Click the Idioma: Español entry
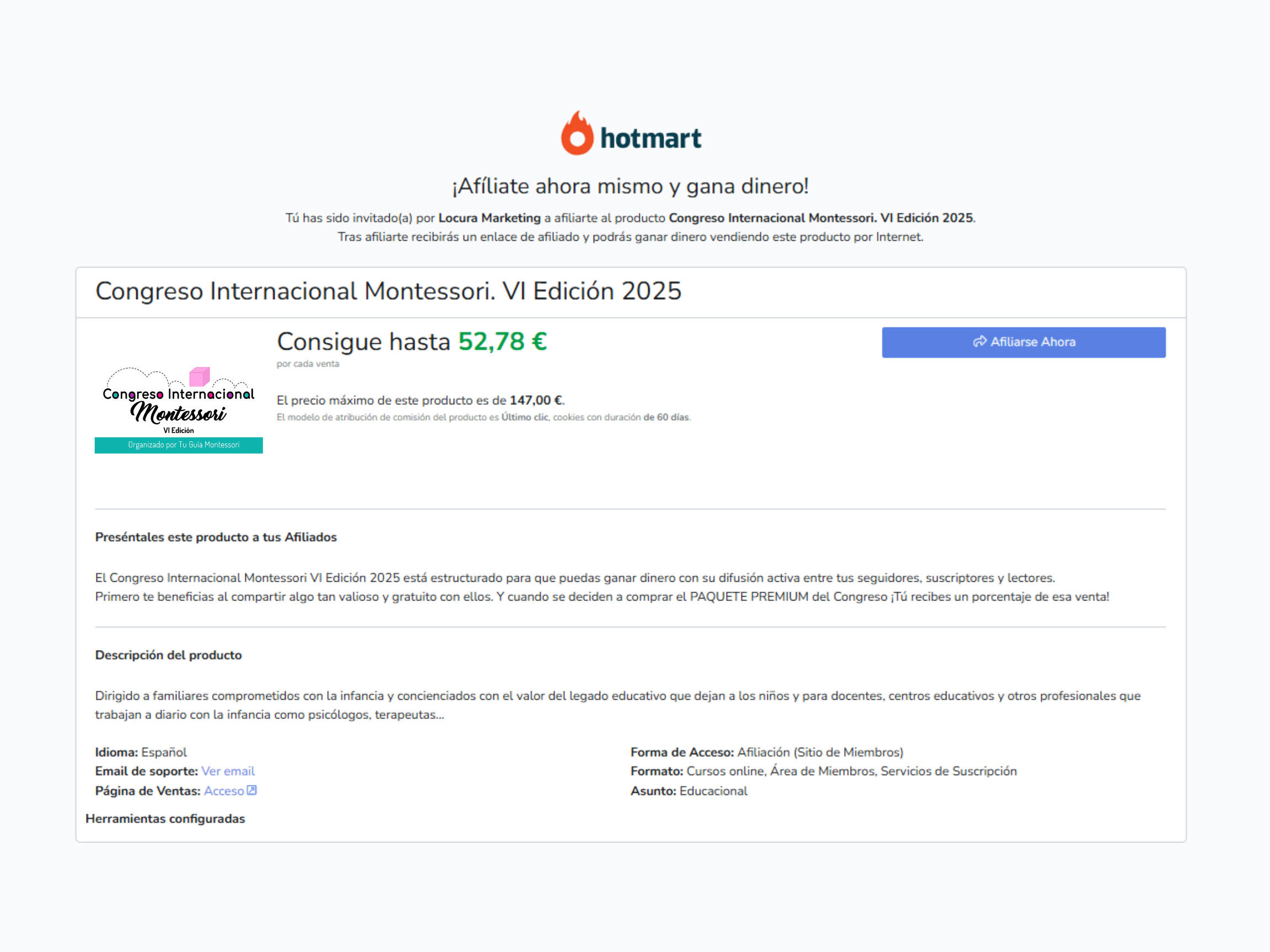1270x952 pixels. [141, 753]
